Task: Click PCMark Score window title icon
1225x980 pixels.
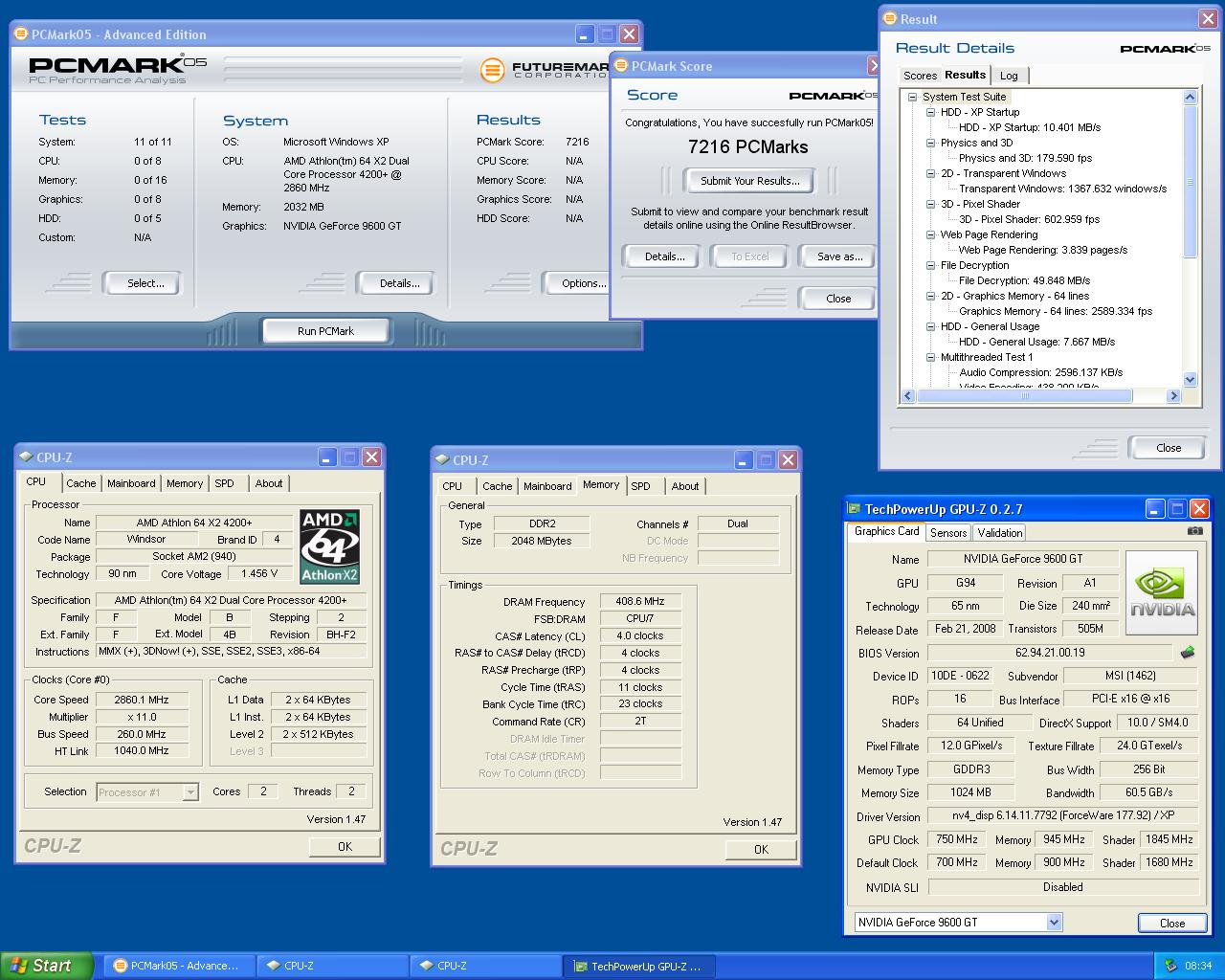Action: pos(621,66)
